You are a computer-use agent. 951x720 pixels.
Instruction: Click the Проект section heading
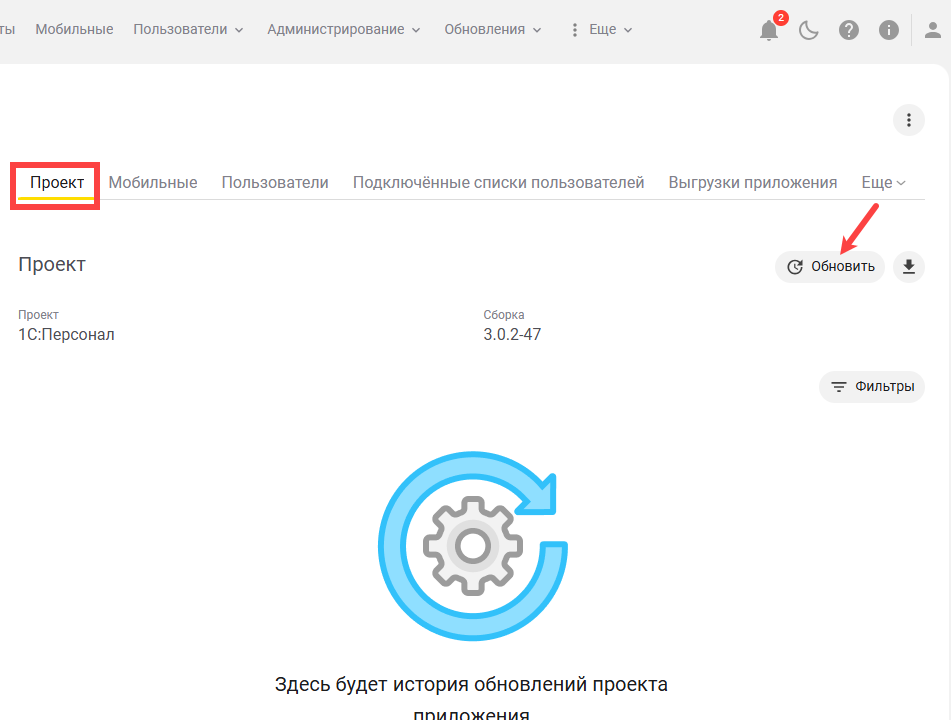point(52,264)
